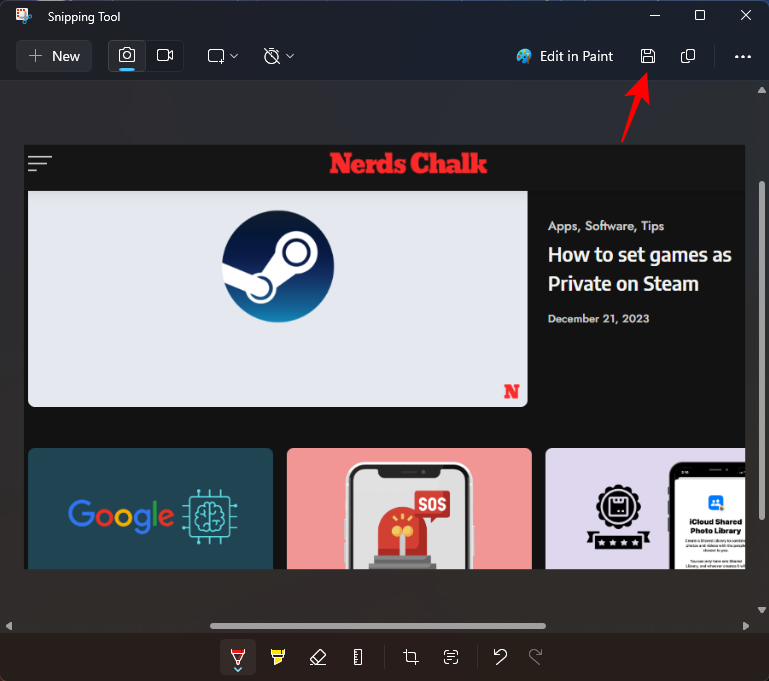This screenshot has width=769, height=681.
Task: Activate the Image crop tool
Action: pos(411,657)
